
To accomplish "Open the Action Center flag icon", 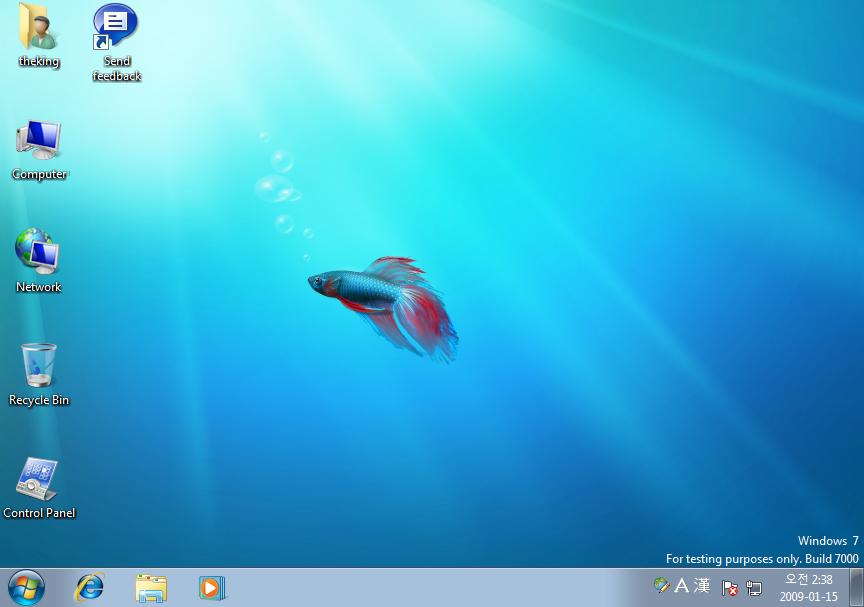I will click(x=730, y=588).
